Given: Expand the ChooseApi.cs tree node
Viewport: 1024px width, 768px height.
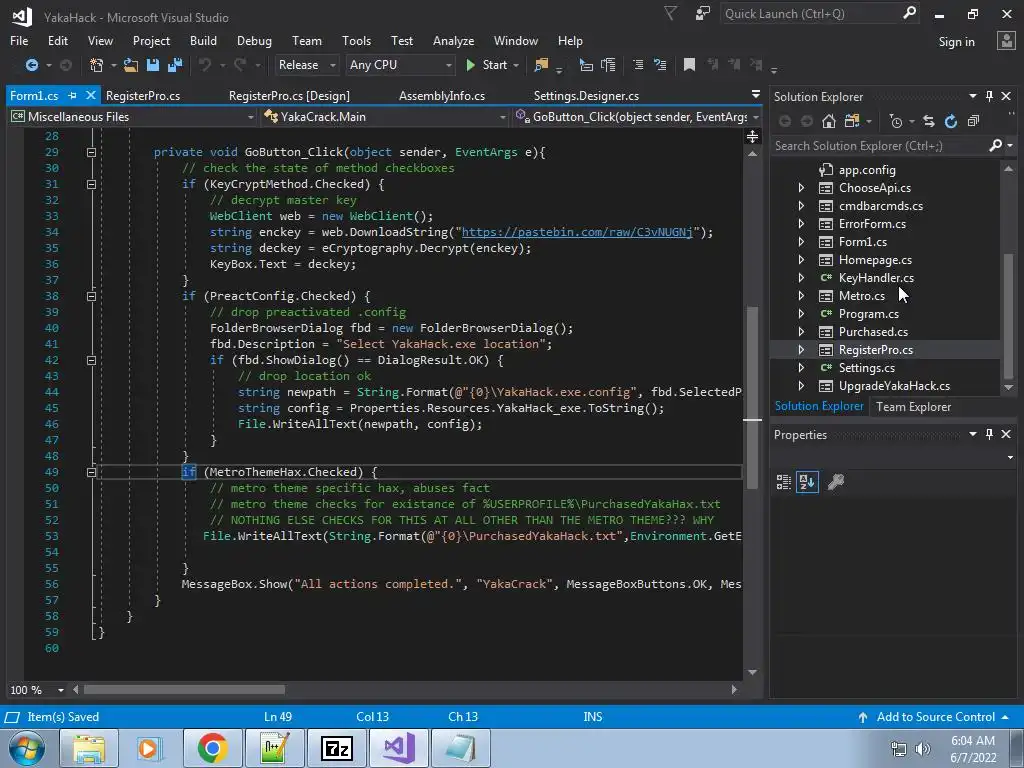Looking at the screenshot, I should pos(801,187).
